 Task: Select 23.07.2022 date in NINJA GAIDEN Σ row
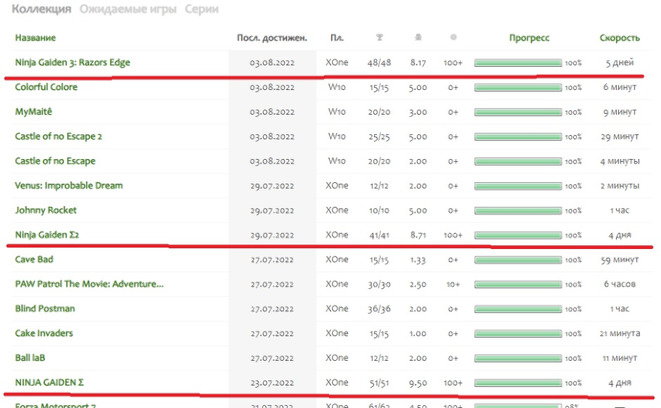[x=272, y=383]
